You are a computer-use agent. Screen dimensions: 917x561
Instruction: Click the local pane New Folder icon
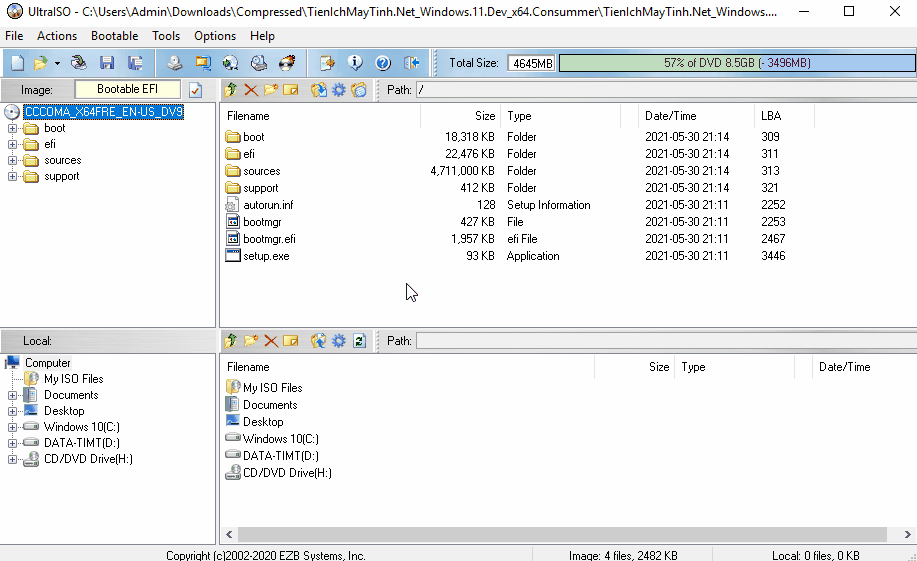251,340
